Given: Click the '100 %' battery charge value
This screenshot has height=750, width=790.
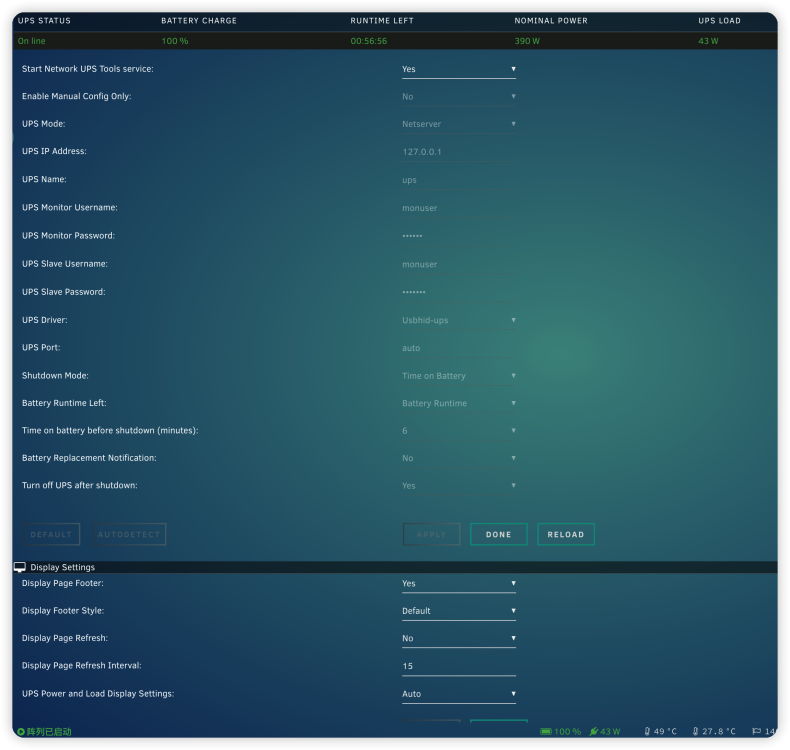Looking at the screenshot, I should [175, 41].
